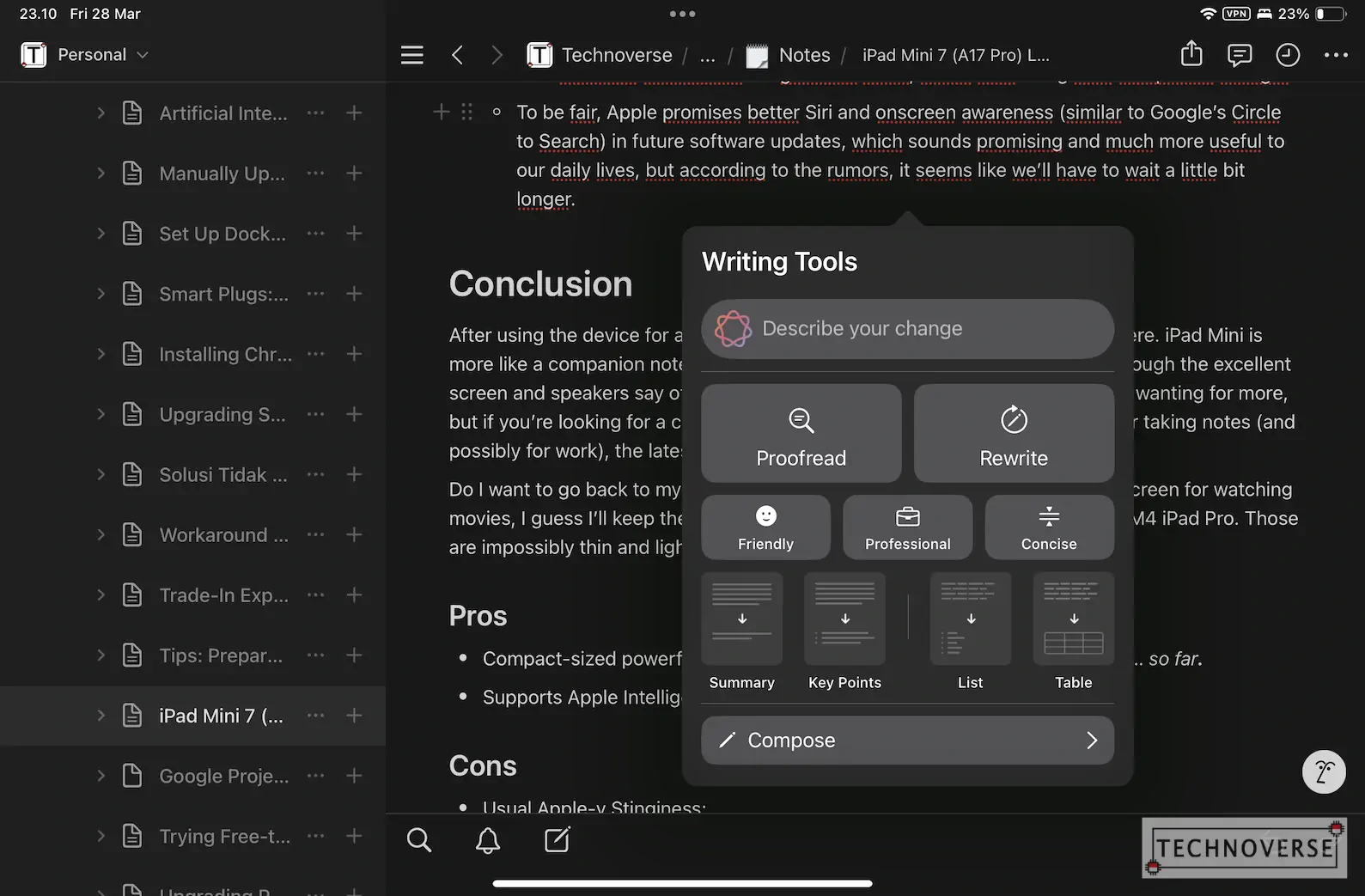Tap the Pros heading
Viewport: 1365px width, 896px height.
(x=478, y=616)
